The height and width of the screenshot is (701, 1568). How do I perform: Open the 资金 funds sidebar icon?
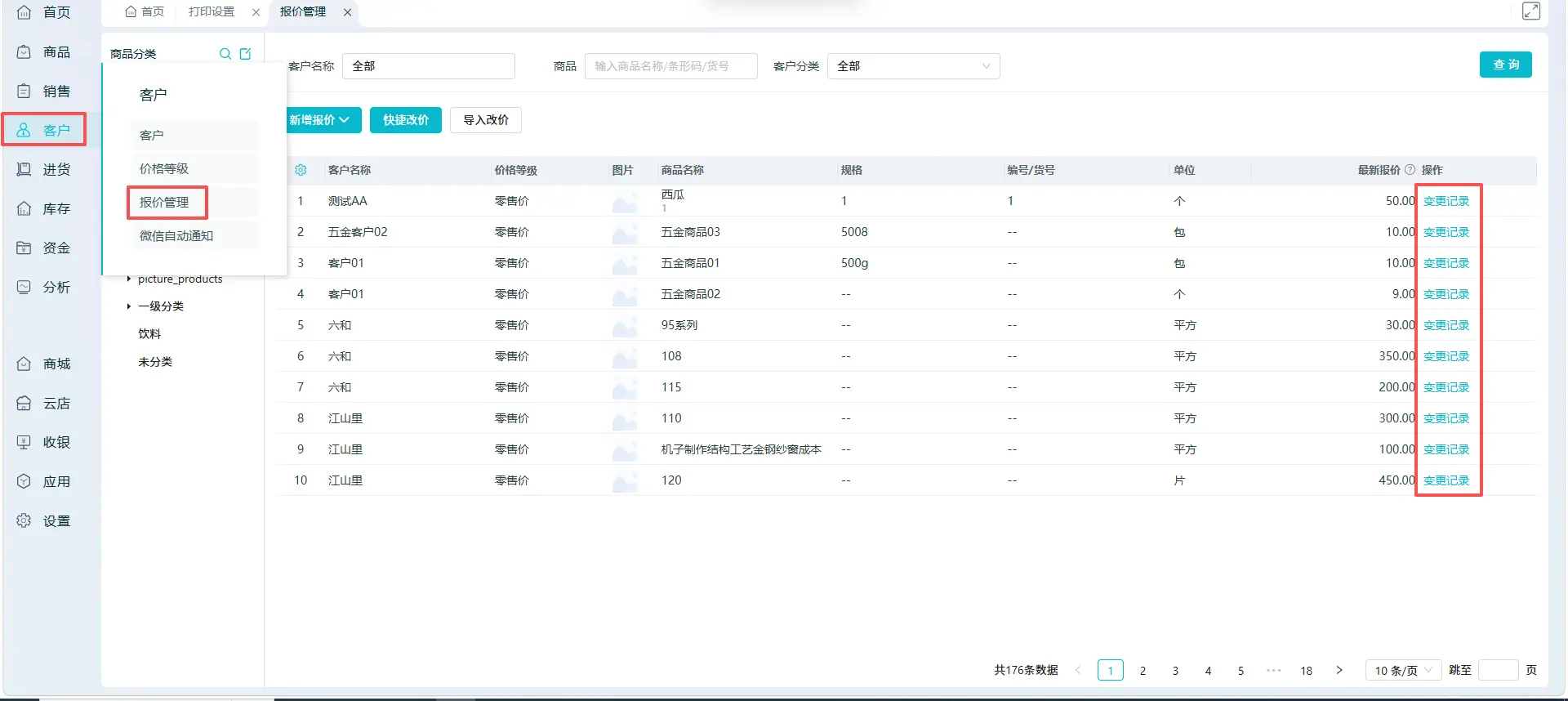pos(24,248)
